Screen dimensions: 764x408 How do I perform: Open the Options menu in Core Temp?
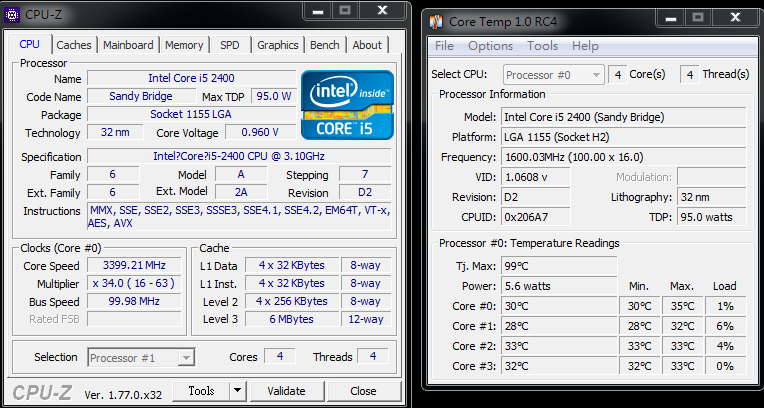tap(491, 46)
